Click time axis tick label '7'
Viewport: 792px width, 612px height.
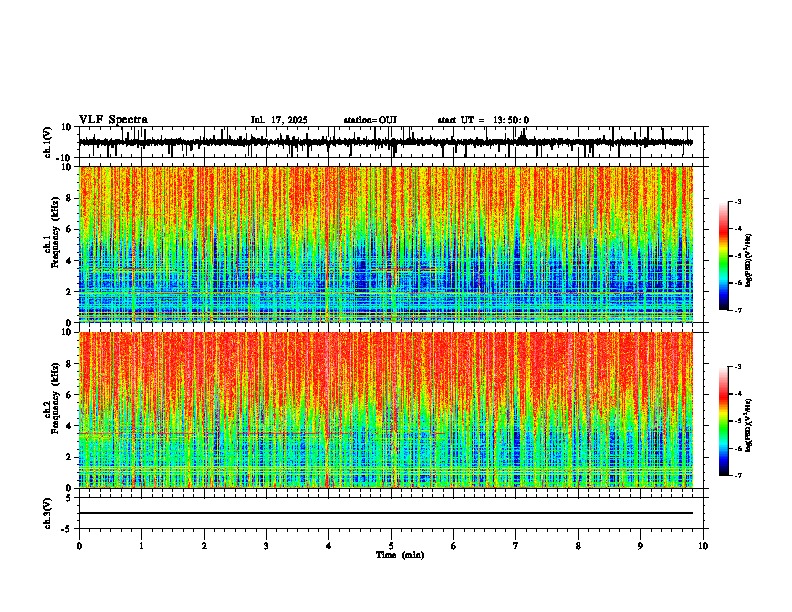[516, 546]
